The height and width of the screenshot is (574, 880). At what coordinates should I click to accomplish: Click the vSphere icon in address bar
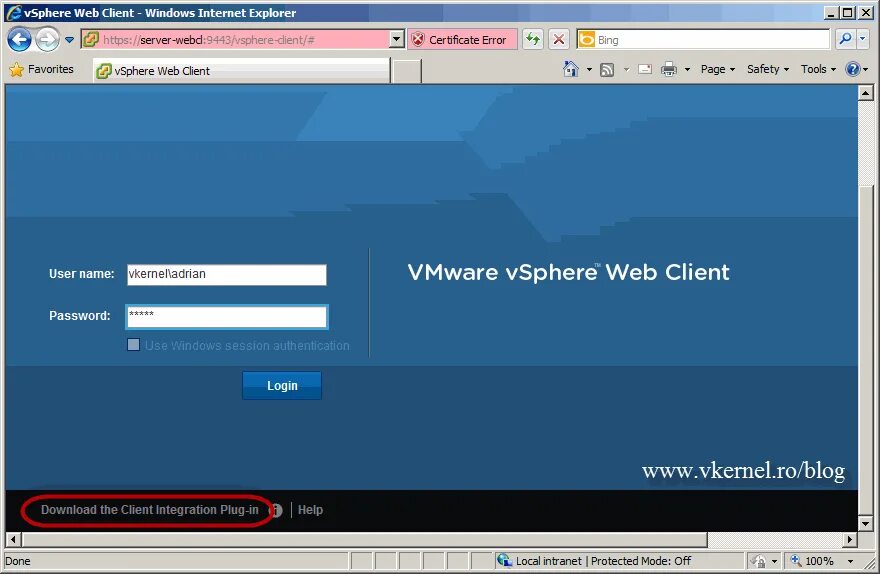point(90,40)
